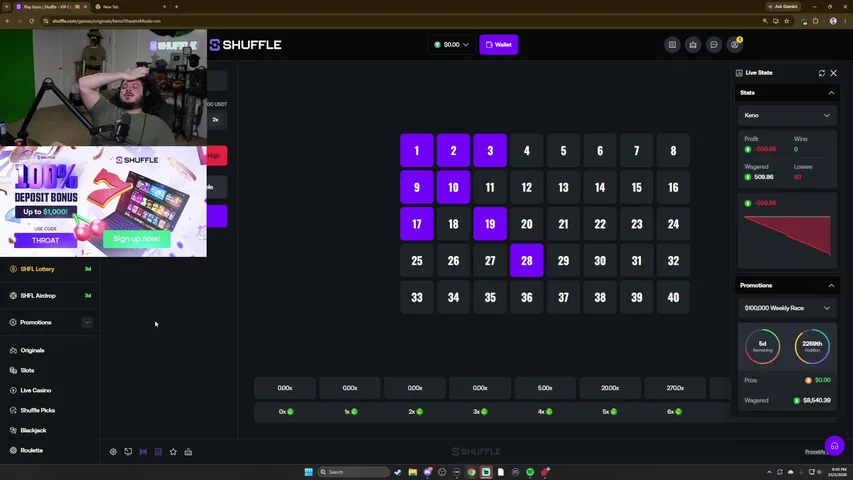
Task: Collapse the Promotions section in Live Stats
Action: [831, 286]
